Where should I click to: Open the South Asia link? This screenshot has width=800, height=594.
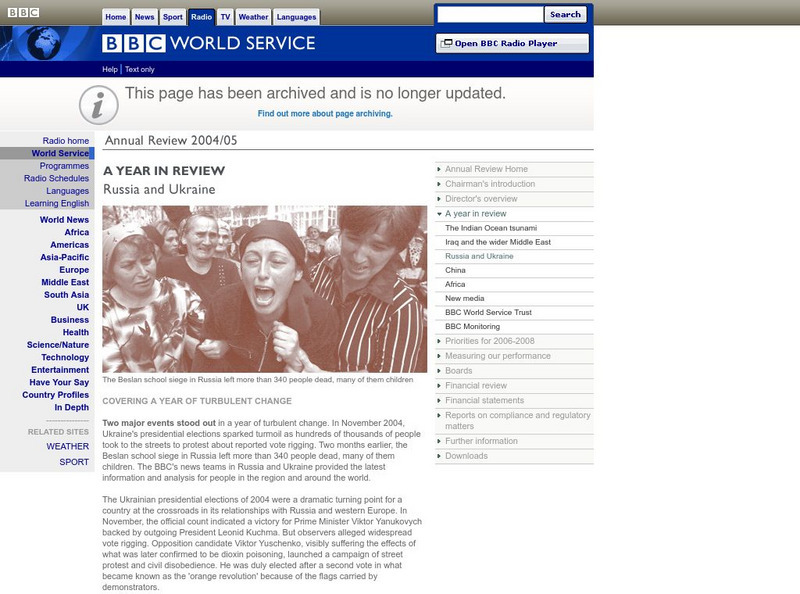point(66,295)
